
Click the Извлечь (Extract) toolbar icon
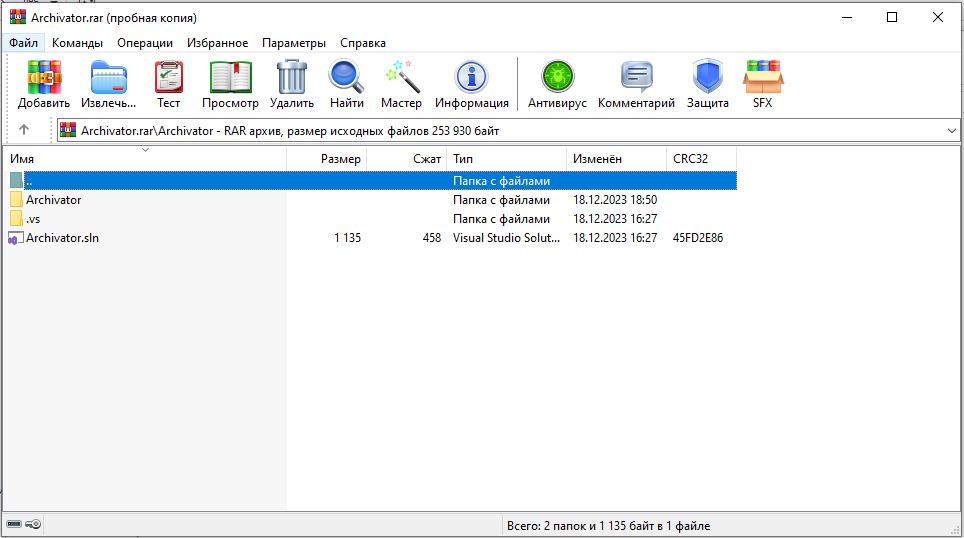point(108,77)
